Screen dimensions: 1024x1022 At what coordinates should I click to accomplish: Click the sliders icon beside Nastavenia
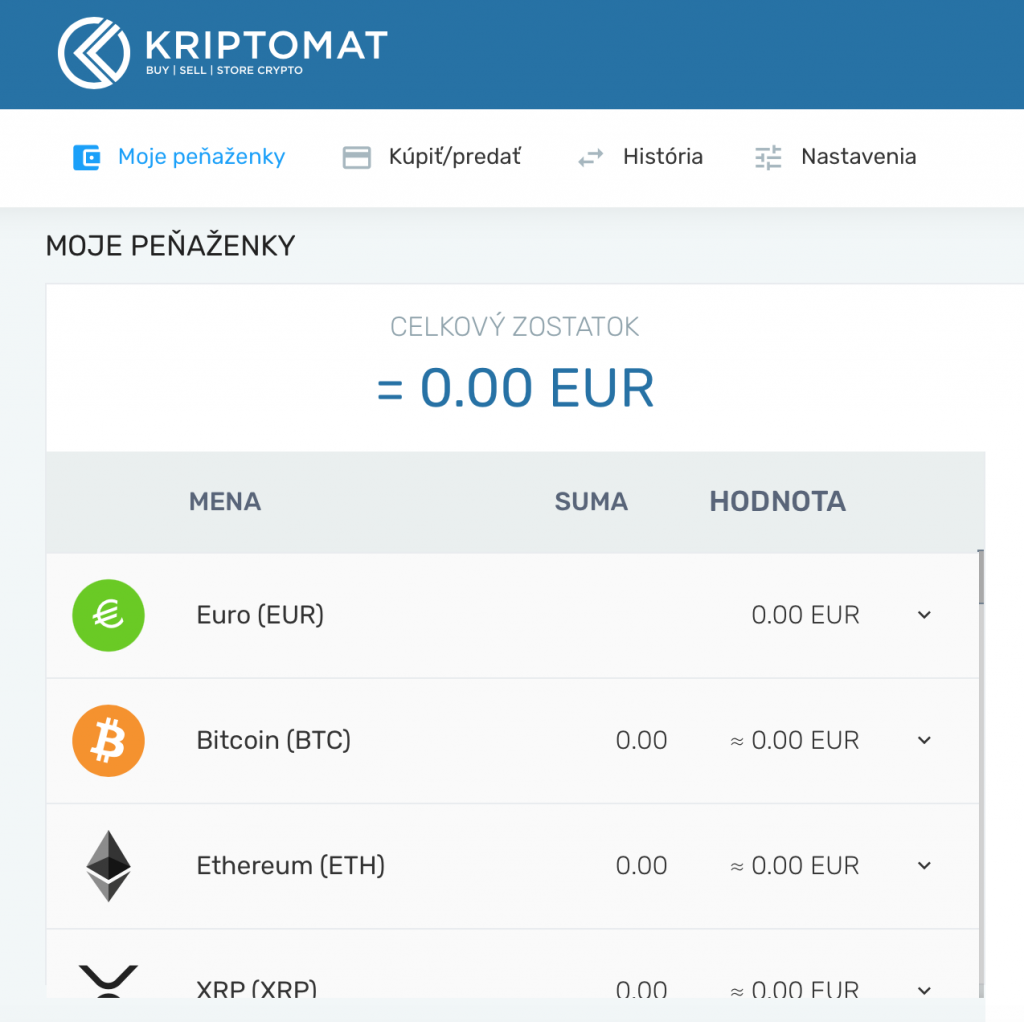[x=768, y=157]
